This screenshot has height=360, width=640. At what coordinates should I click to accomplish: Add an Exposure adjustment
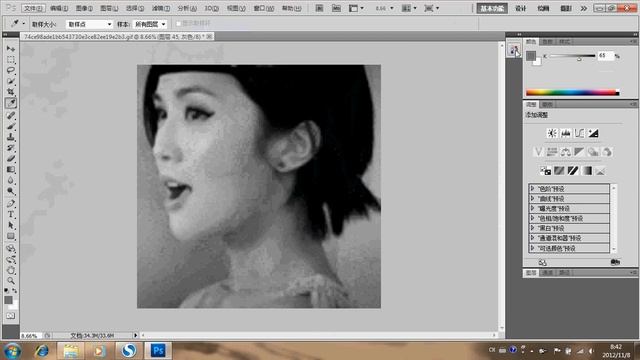593,133
